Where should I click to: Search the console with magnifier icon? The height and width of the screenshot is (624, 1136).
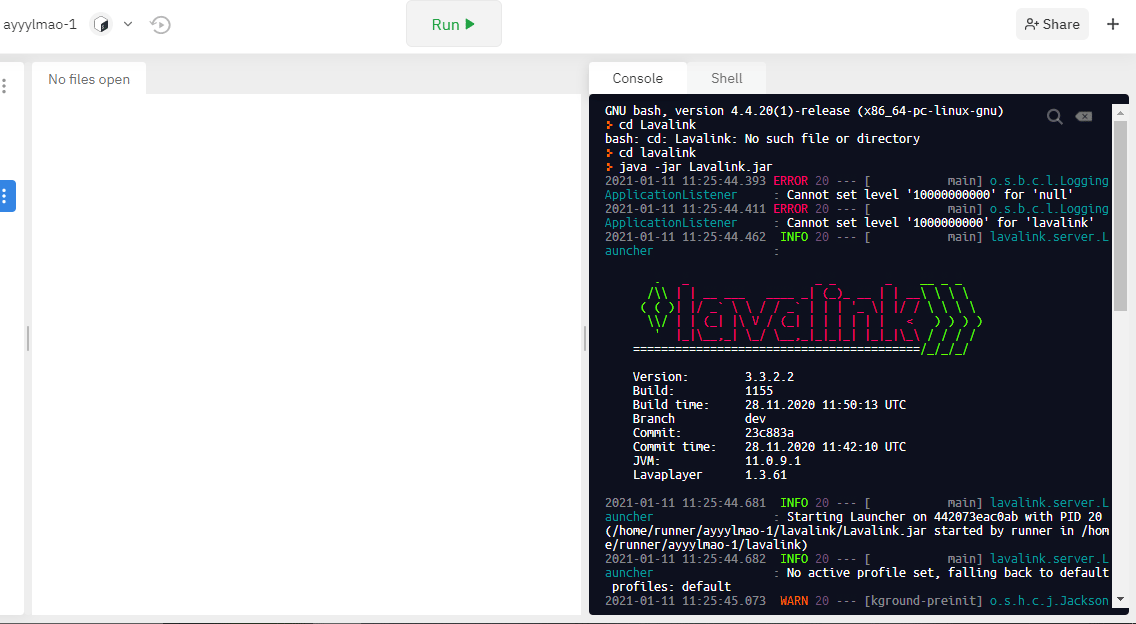pos(1055,117)
